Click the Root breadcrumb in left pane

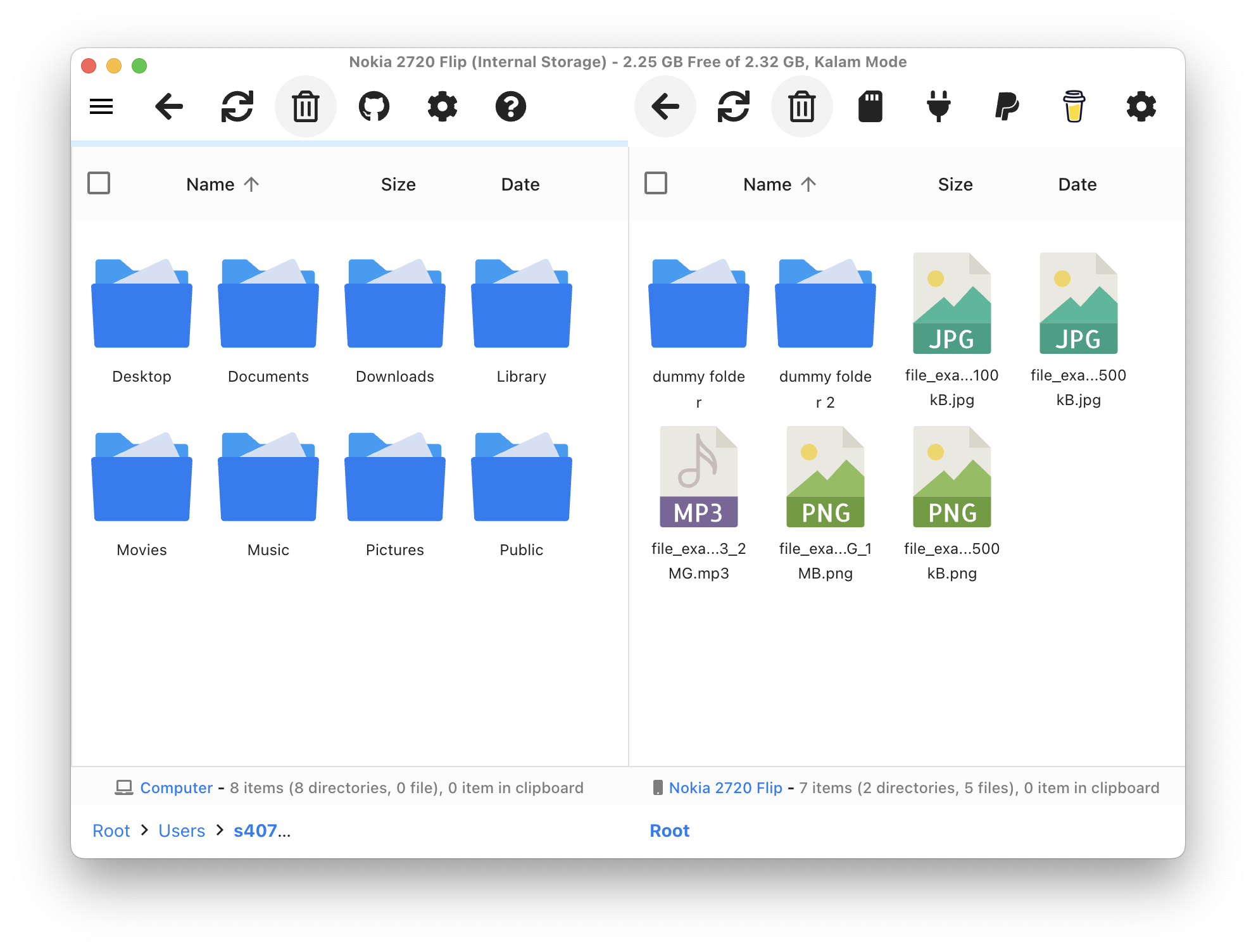tap(111, 830)
